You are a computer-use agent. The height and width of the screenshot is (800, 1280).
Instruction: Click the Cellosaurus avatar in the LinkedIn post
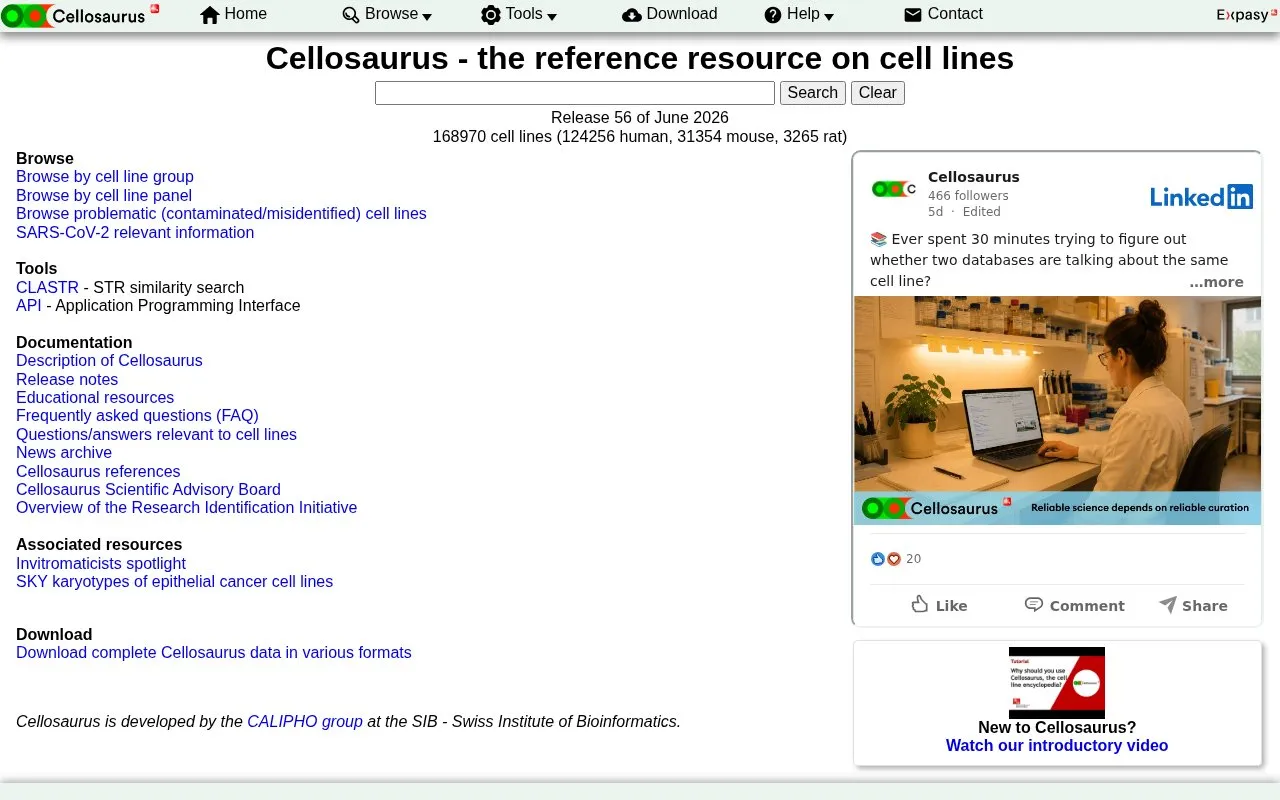(x=894, y=188)
